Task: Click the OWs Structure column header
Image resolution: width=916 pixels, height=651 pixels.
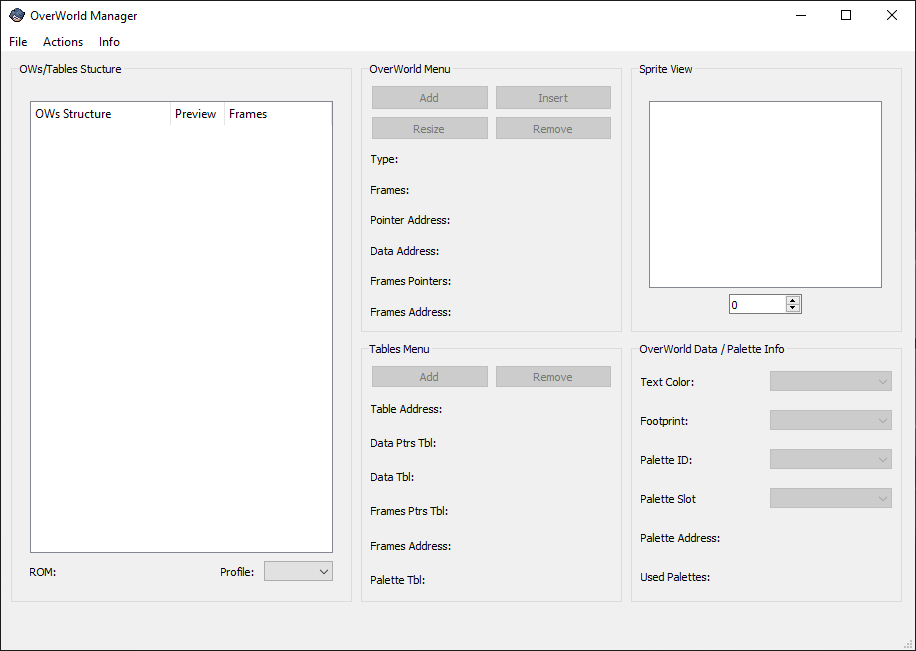Action: (100, 114)
